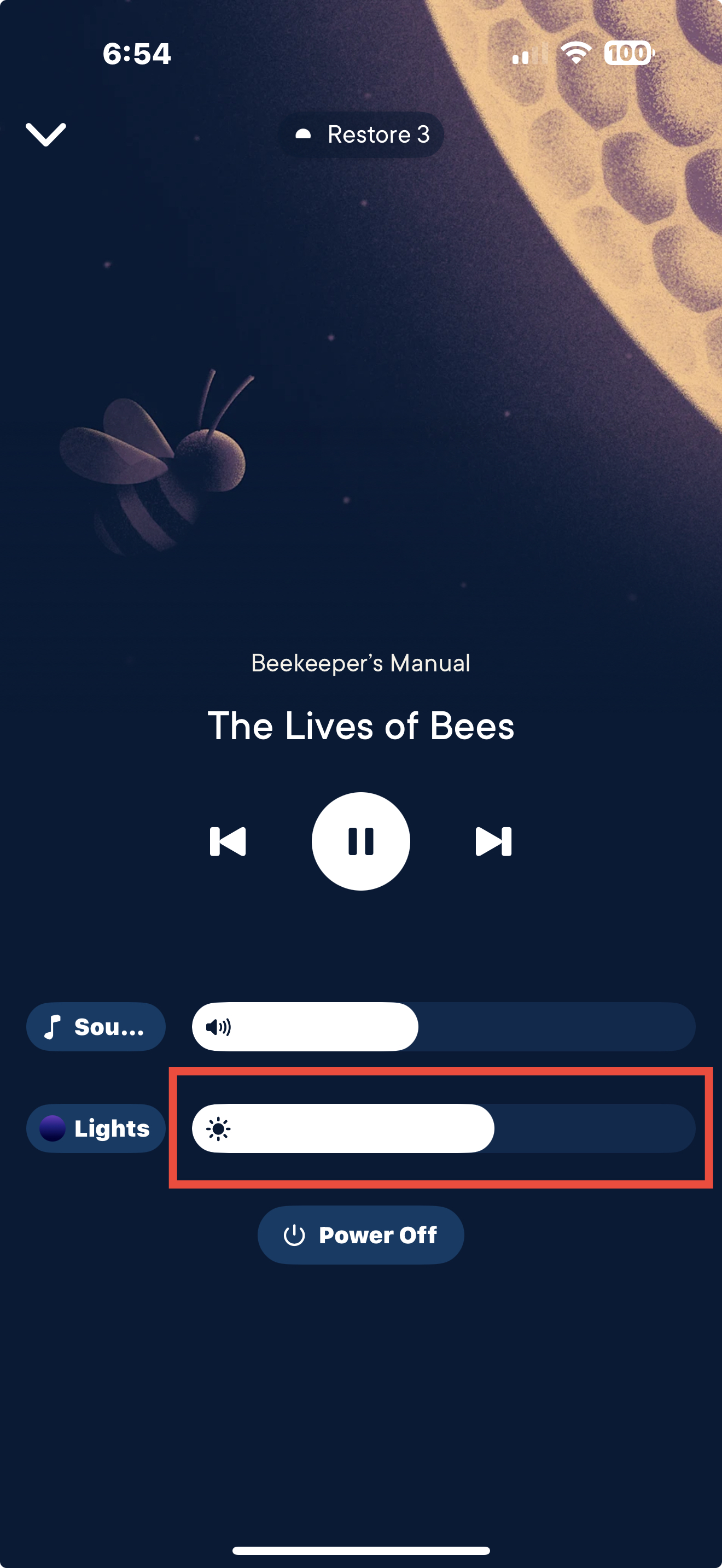Tap the purple color circle in Lights
The image size is (722, 1568).
[x=53, y=1128]
